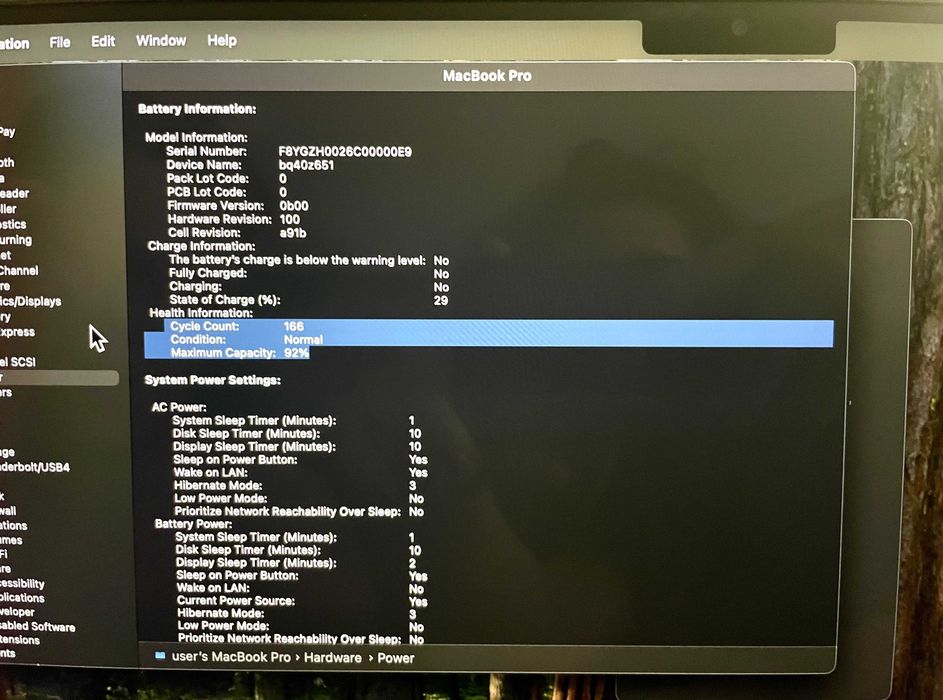Click Battery Power Disk Sleep Timer row
The image size is (943, 700).
click(x=298, y=550)
